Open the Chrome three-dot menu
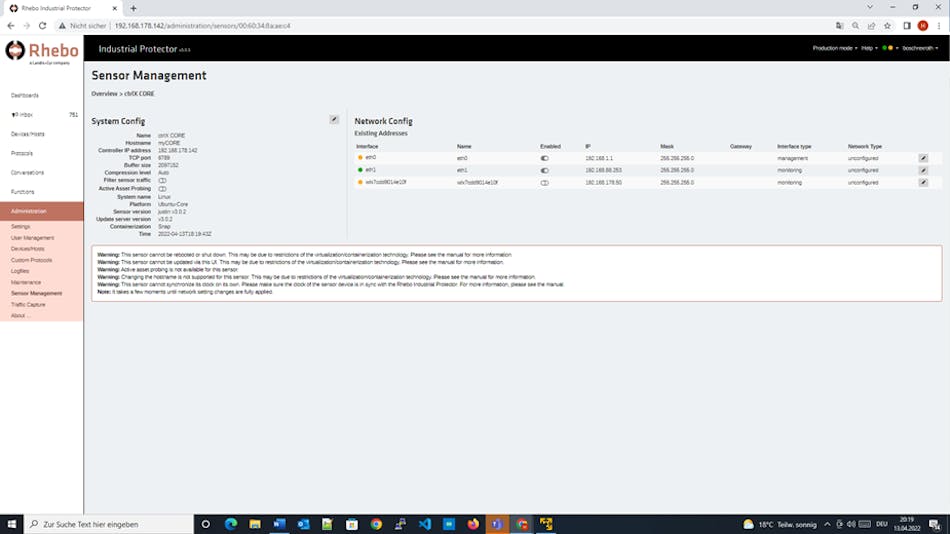The image size is (950, 534). coord(938,26)
